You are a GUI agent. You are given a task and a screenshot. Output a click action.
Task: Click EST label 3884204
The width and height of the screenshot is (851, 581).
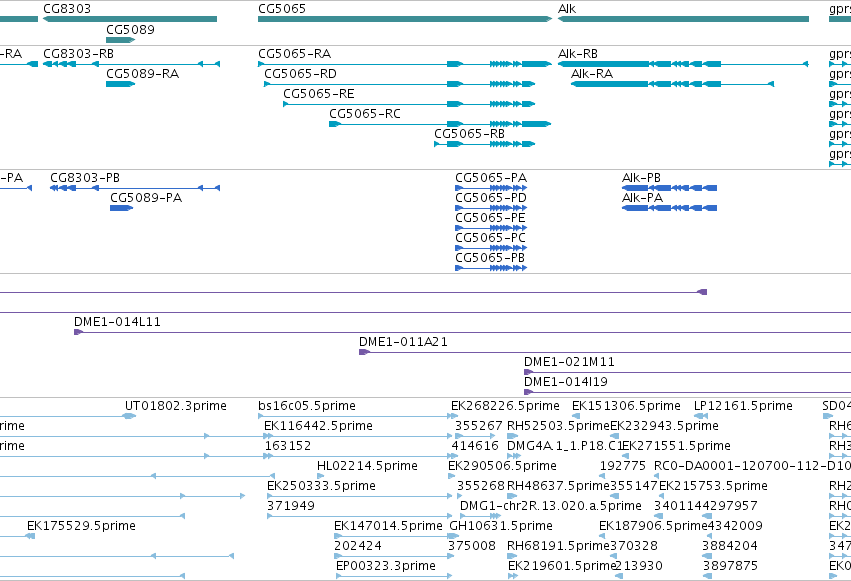[x=729, y=546]
